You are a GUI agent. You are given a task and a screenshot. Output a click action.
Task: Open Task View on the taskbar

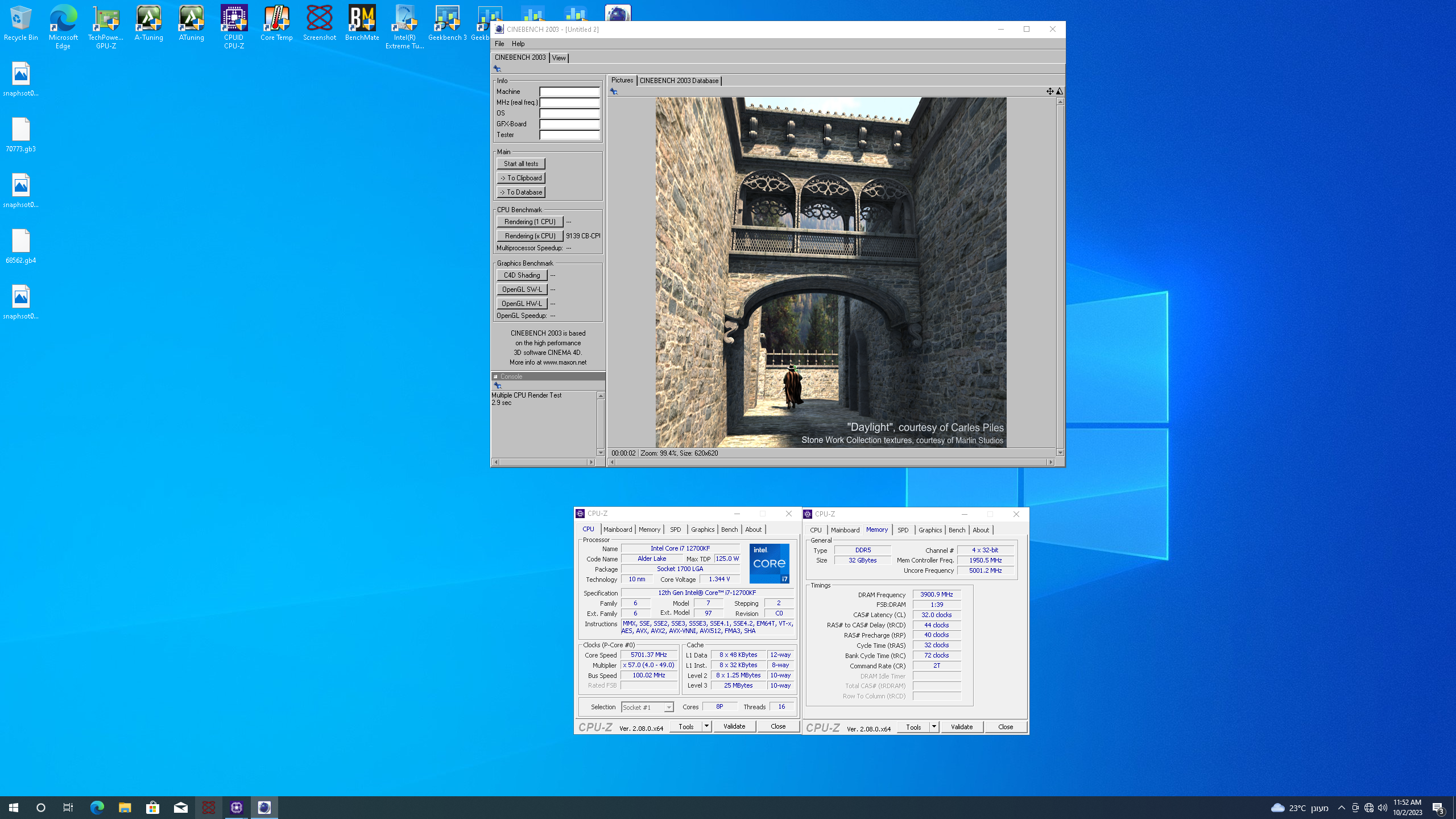[x=68, y=808]
